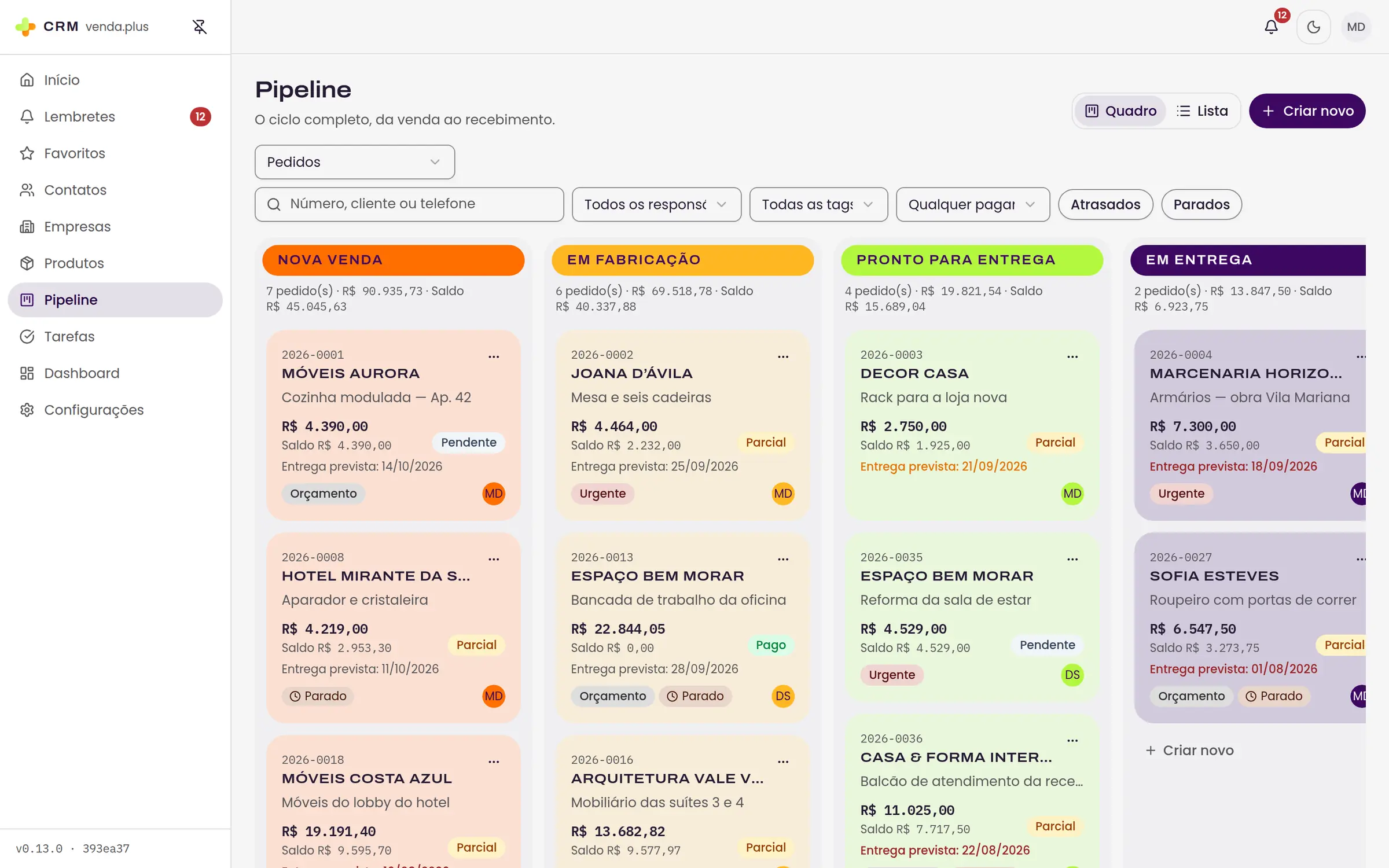Open more options on order 2026-0036

coord(1072,740)
